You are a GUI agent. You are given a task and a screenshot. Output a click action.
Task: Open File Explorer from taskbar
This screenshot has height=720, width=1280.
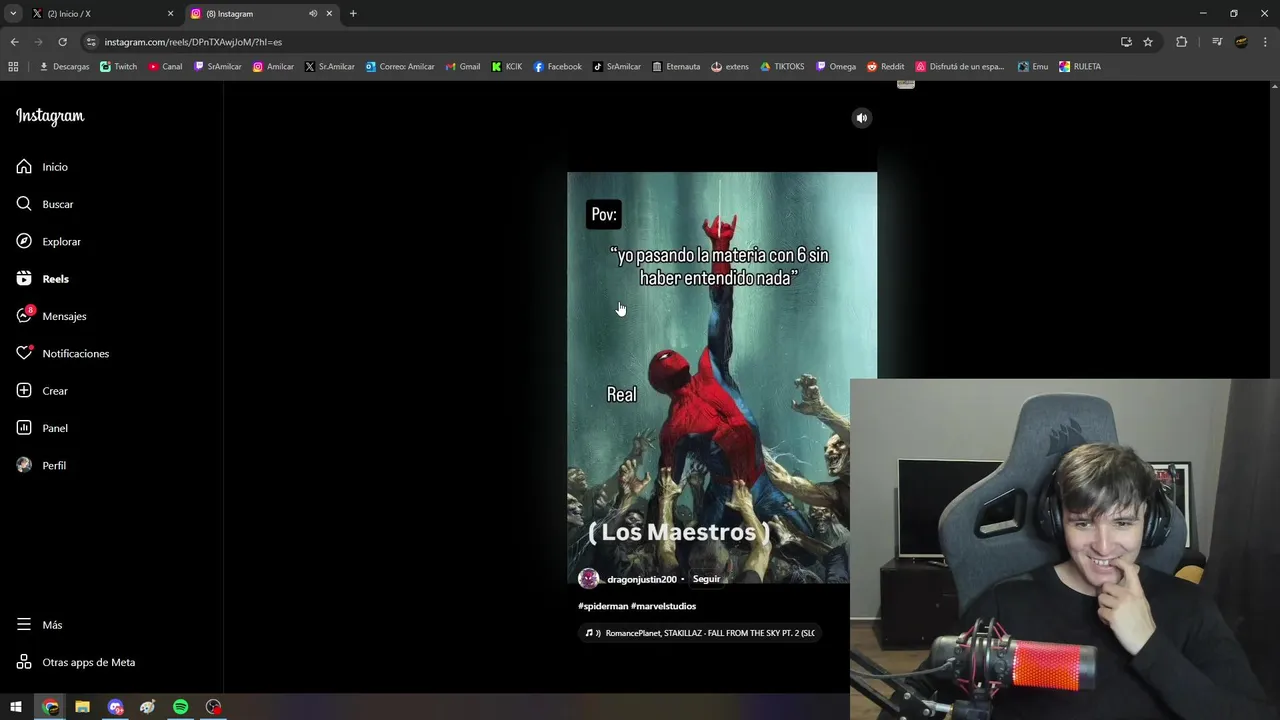click(82, 707)
